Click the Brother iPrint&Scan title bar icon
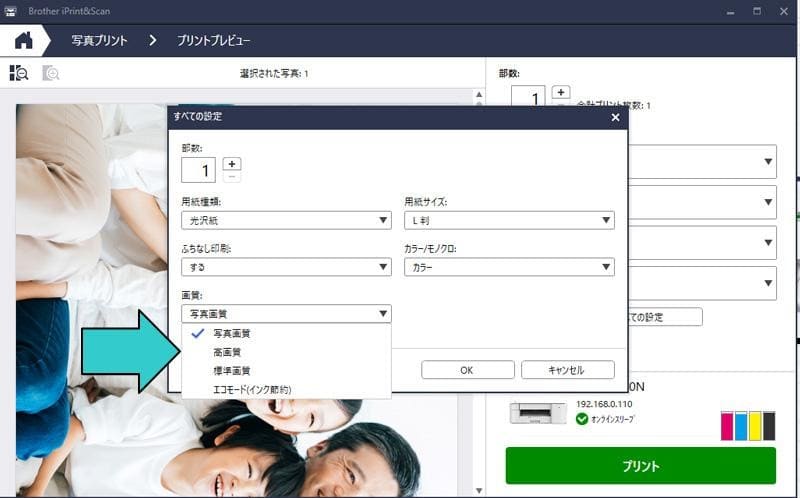 [x=10, y=11]
